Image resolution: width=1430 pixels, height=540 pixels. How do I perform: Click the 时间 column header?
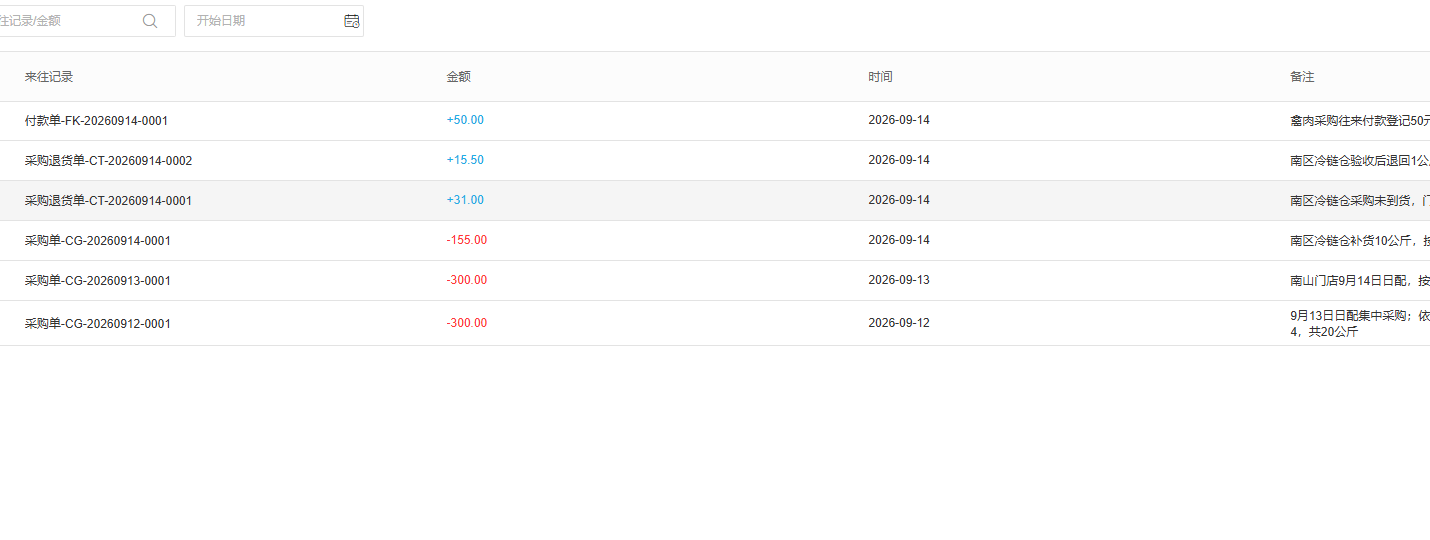coord(880,77)
